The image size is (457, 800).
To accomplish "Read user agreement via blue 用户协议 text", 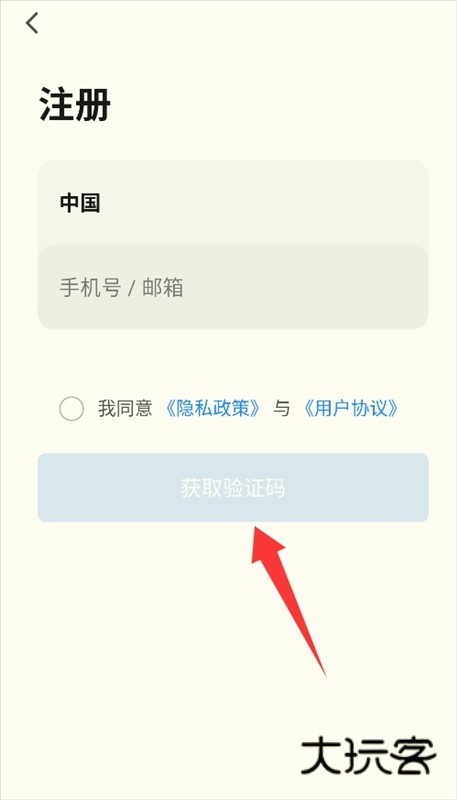I will (350, 408).
